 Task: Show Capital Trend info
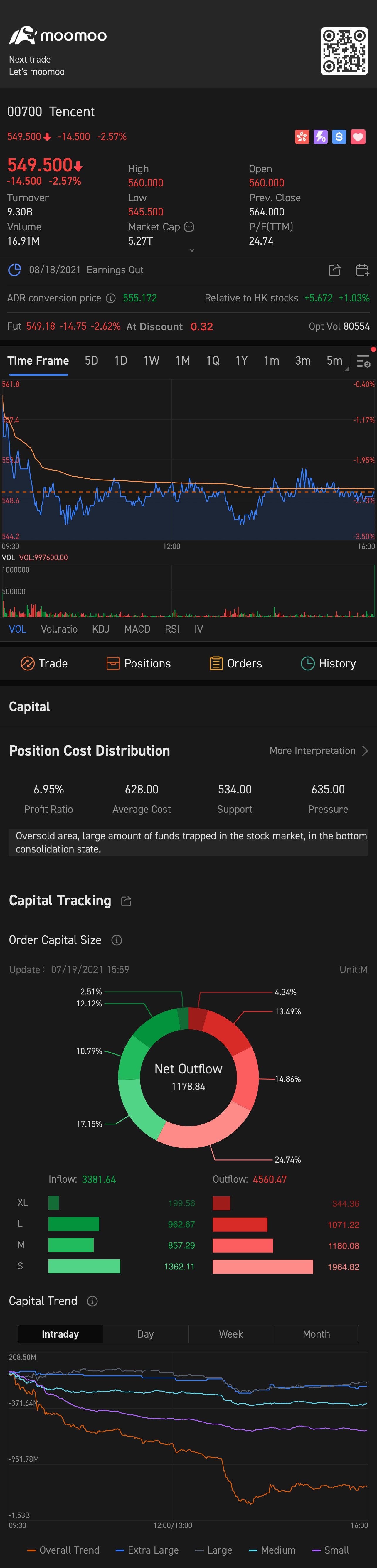92,1301
